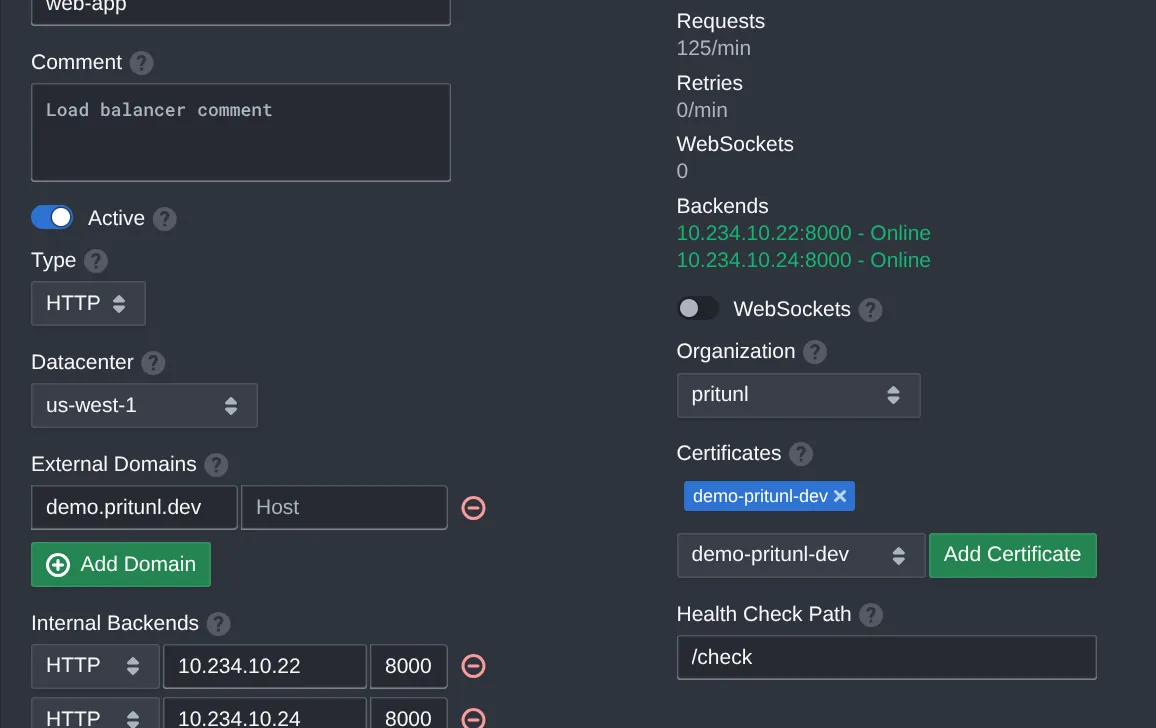Screen dimensions: 1156x728
Task: Click the Add Certificate button
Action: (x=1012, y=555)
